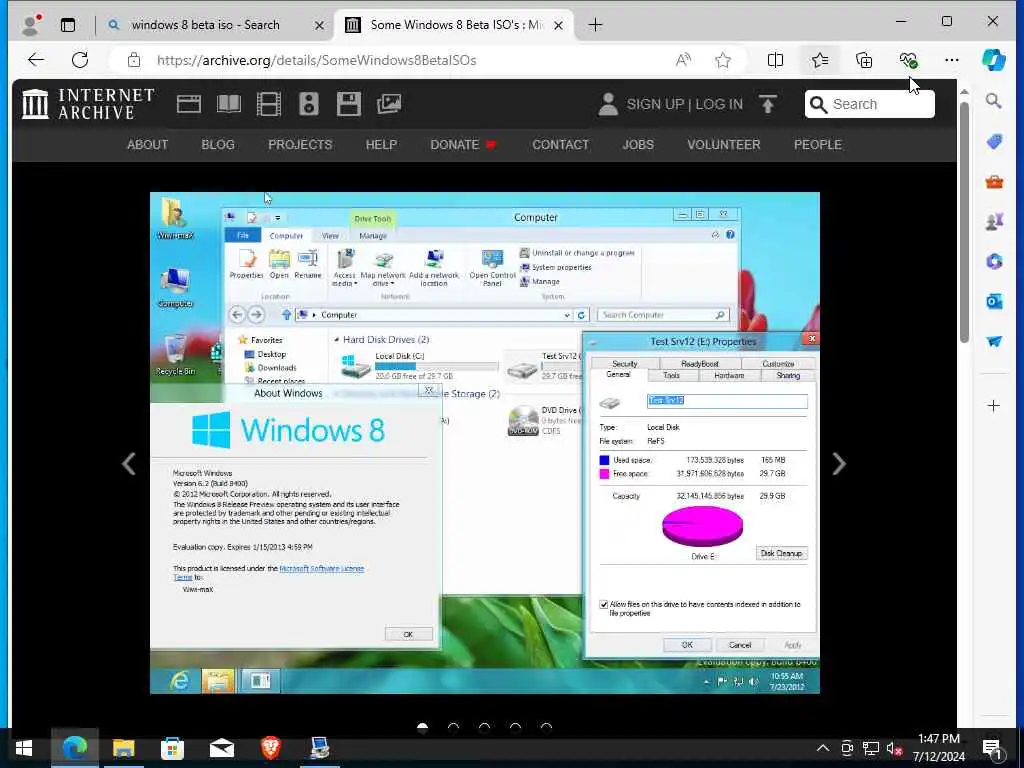Open the JOBS nav item
Viewport: 1024px width, 768px height.
point(638,144)
